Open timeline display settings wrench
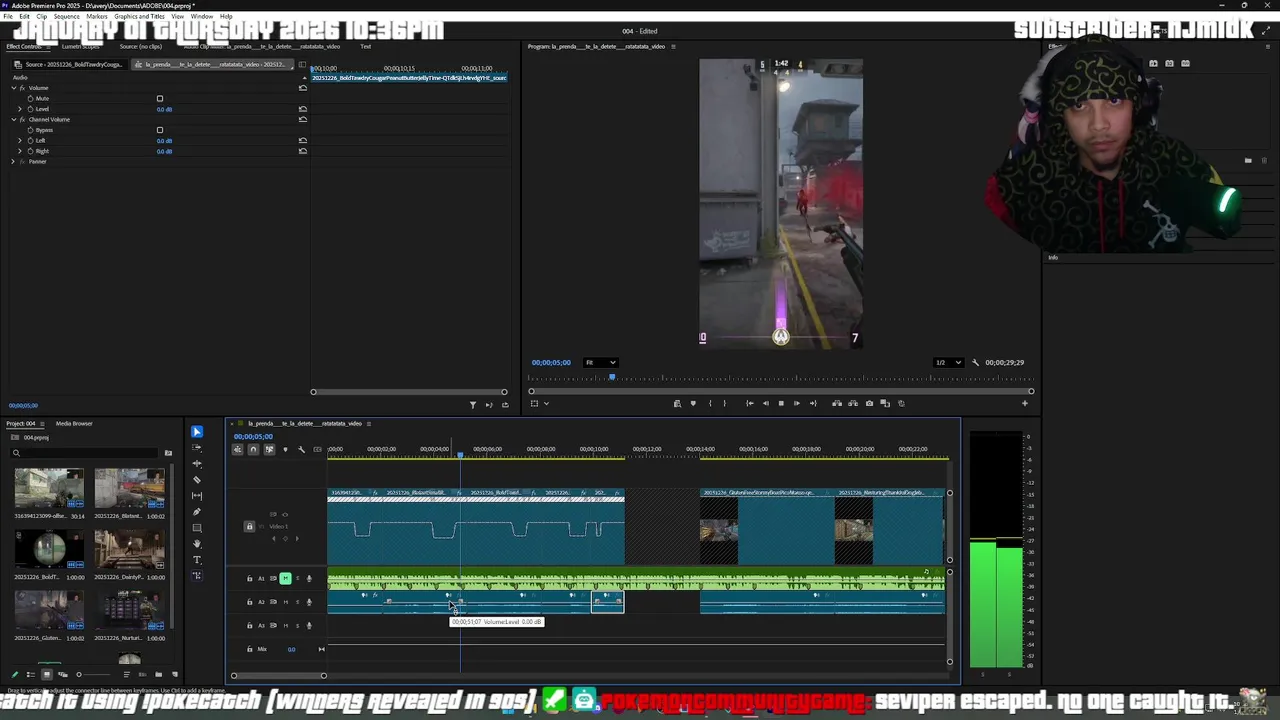 coord(301,450)
